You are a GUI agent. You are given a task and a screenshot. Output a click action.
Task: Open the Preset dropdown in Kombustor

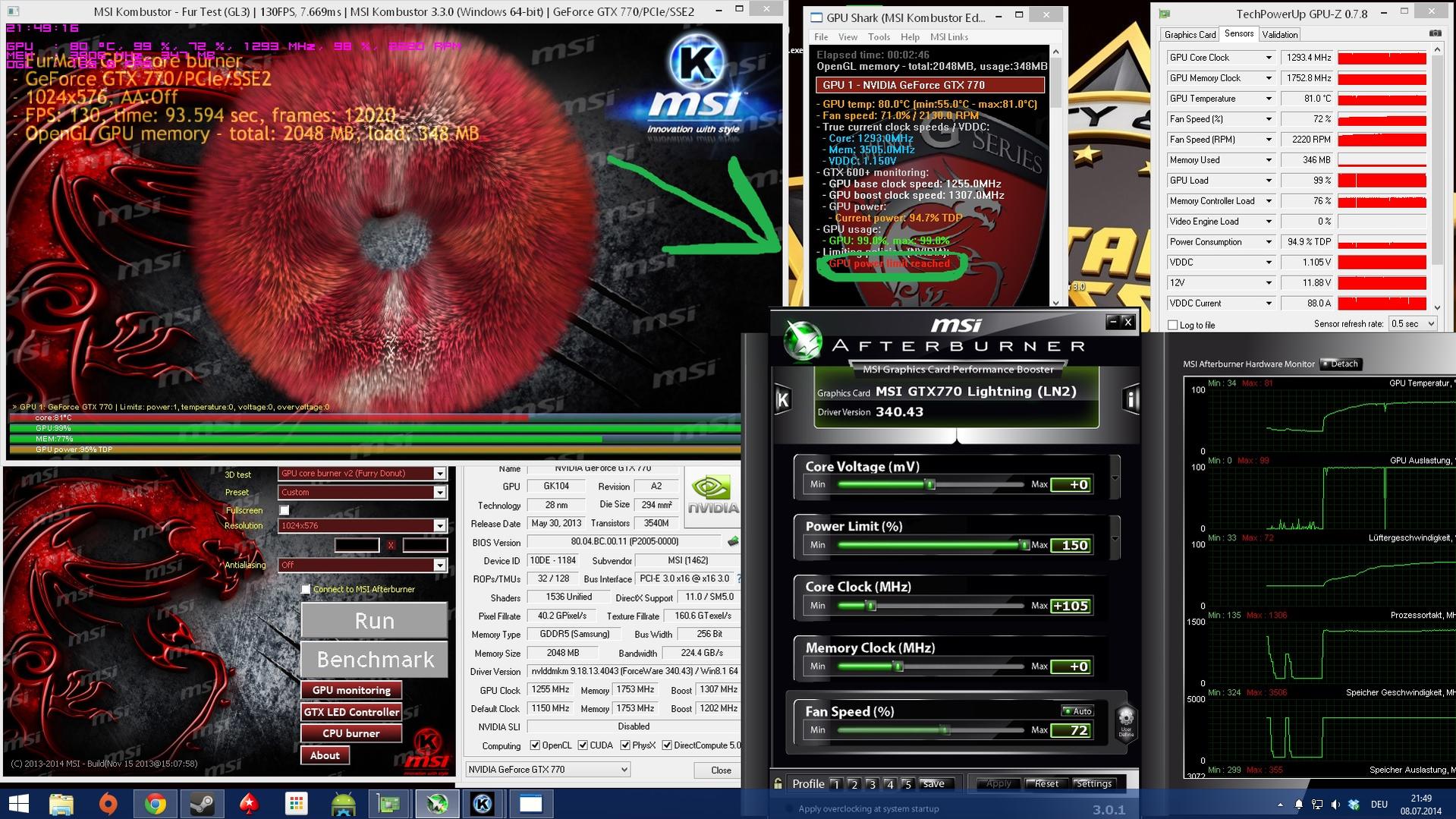point(439,493)
